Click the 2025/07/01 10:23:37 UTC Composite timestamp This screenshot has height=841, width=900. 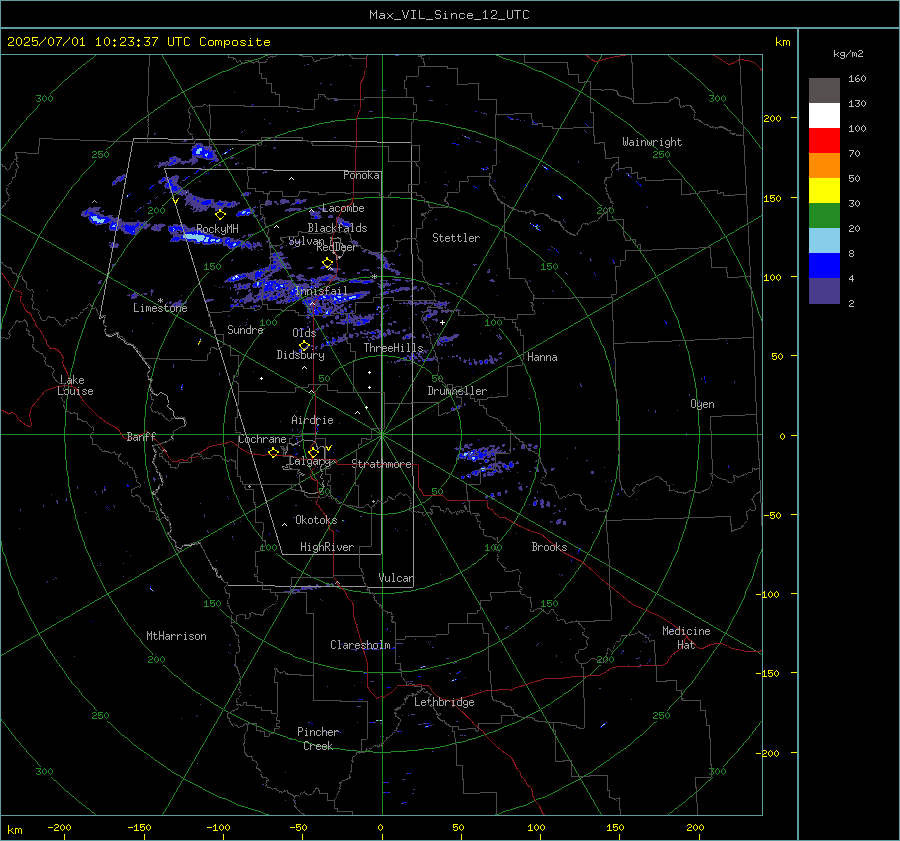pos(139,42)
